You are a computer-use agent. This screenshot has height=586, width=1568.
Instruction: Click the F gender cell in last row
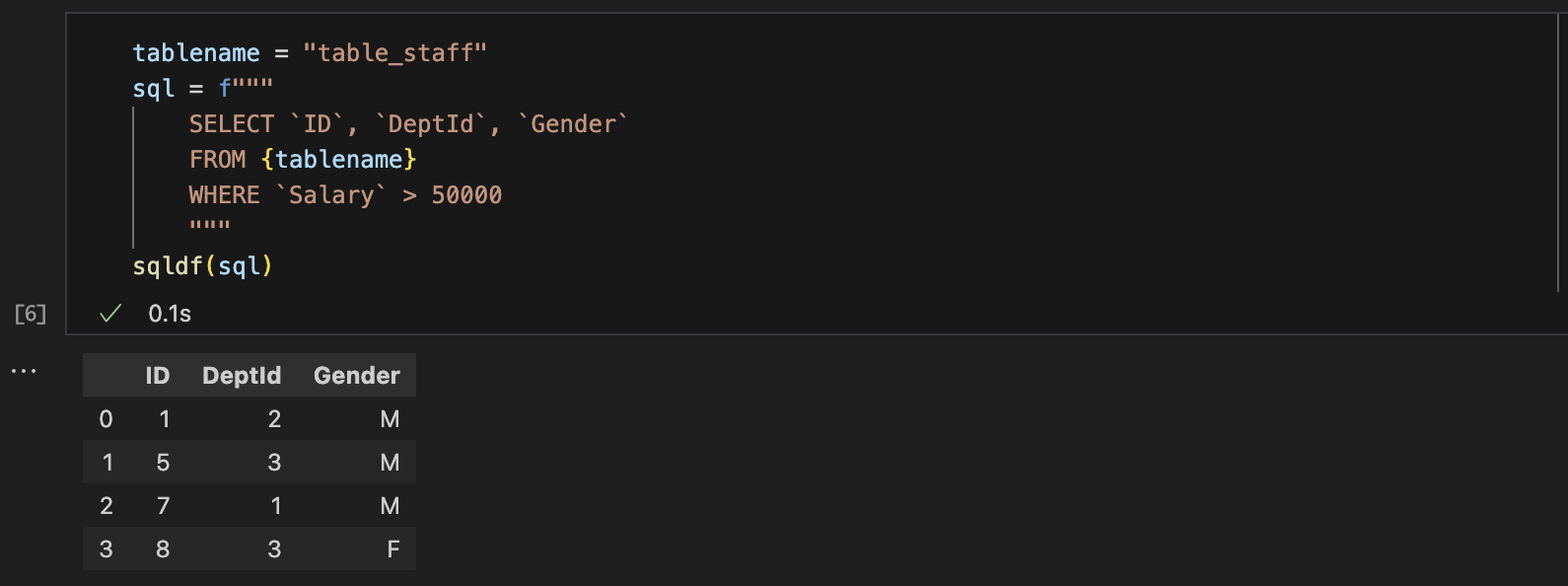point(393,549)
